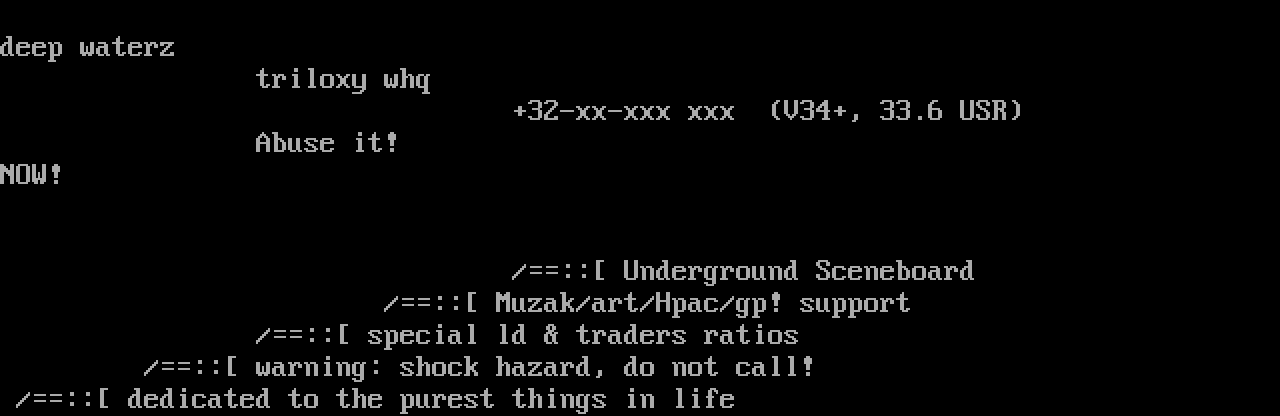The image size is (1280, 416).
Task: Click the word 'traders' in ratios line
Action: coord(631,335)
